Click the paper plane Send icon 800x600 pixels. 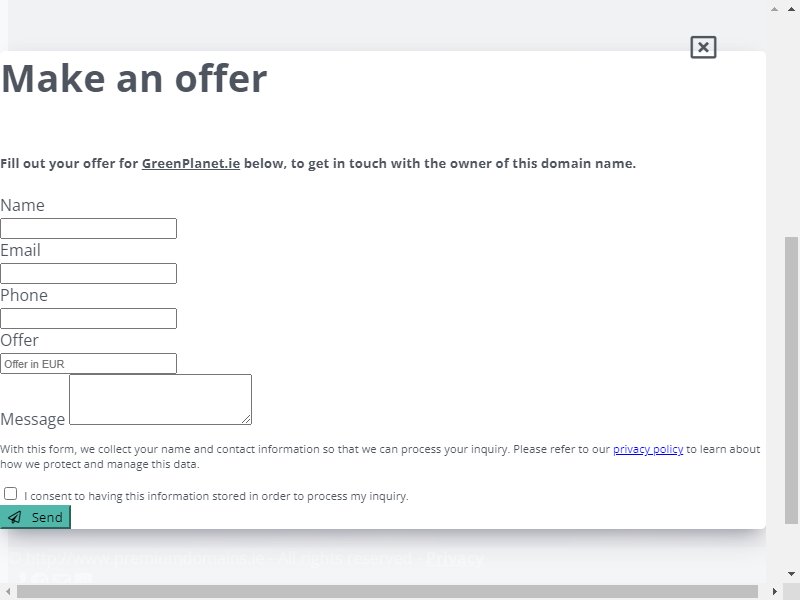pyautogui.click(x=15, y=517)
